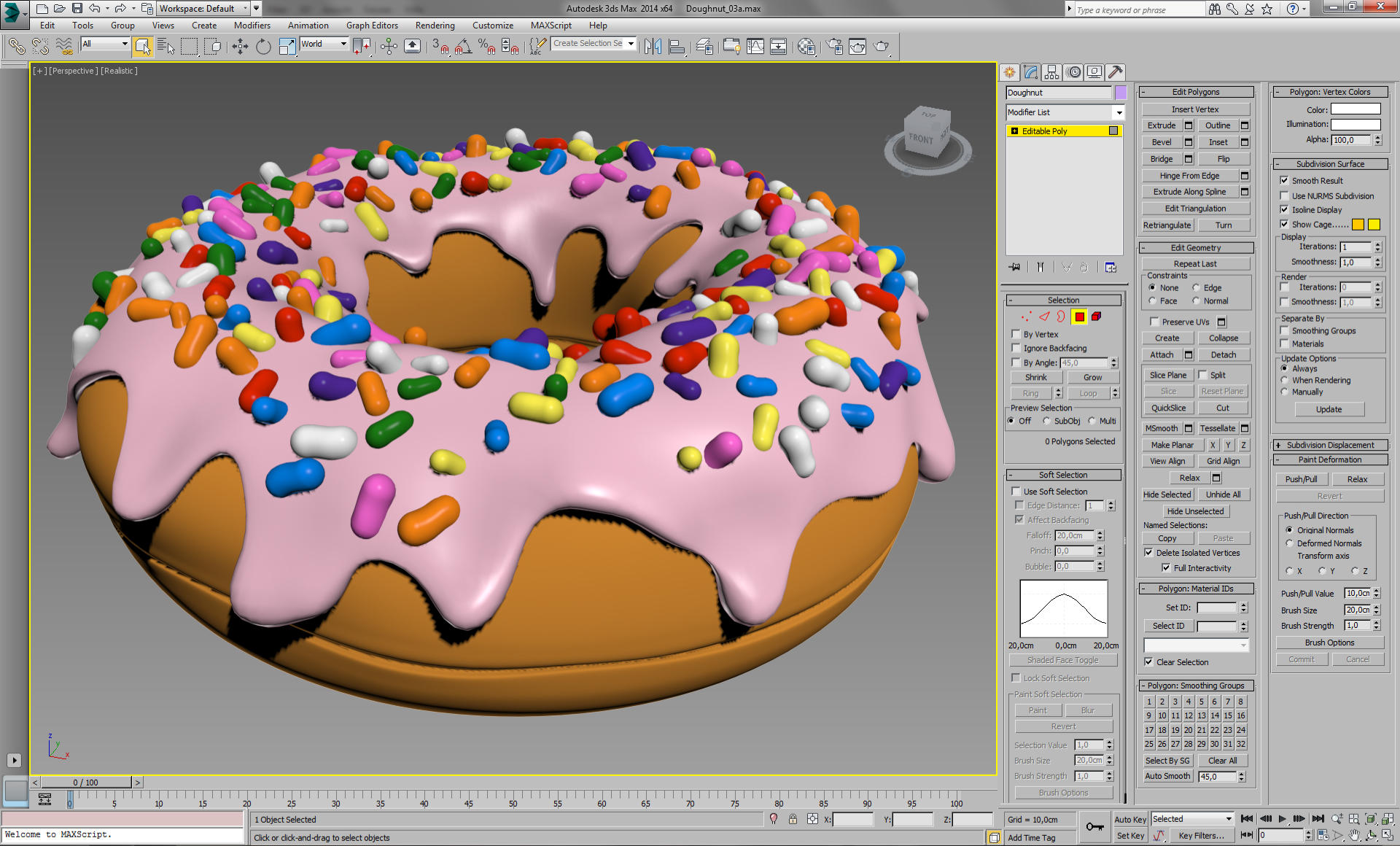Click the Grow selection button
The height and width of the screenshot is (846, 1400).
point(1092,377)
